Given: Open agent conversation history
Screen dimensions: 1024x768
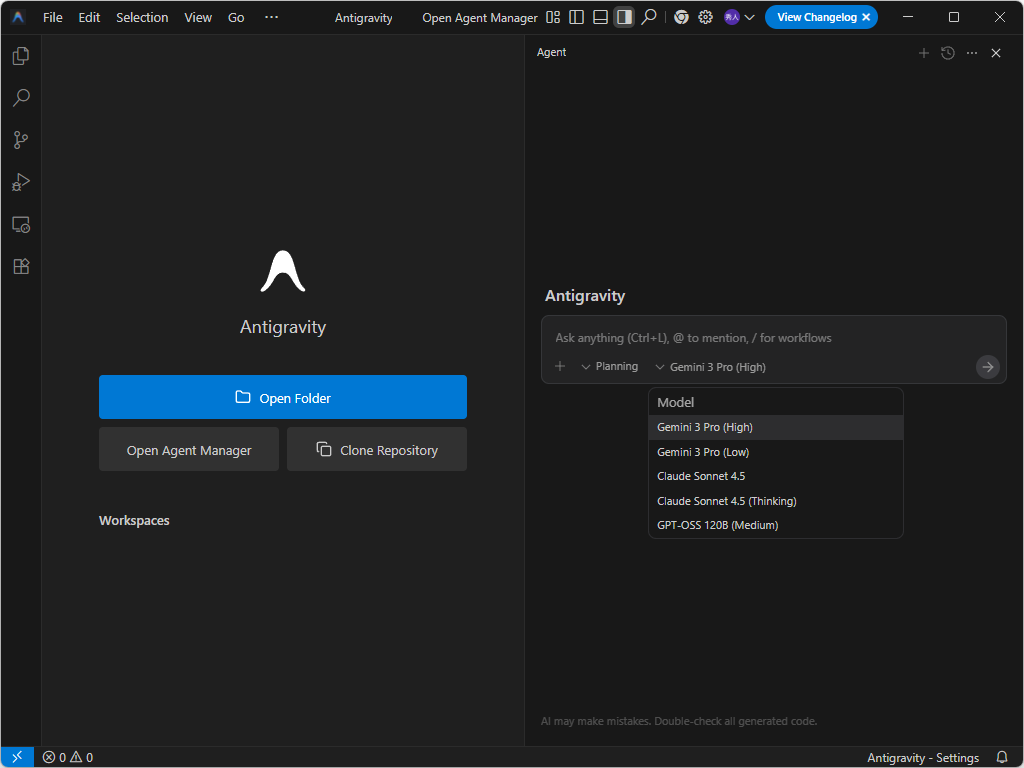Looking at the screenshot, I should click(x=947, y=53).
